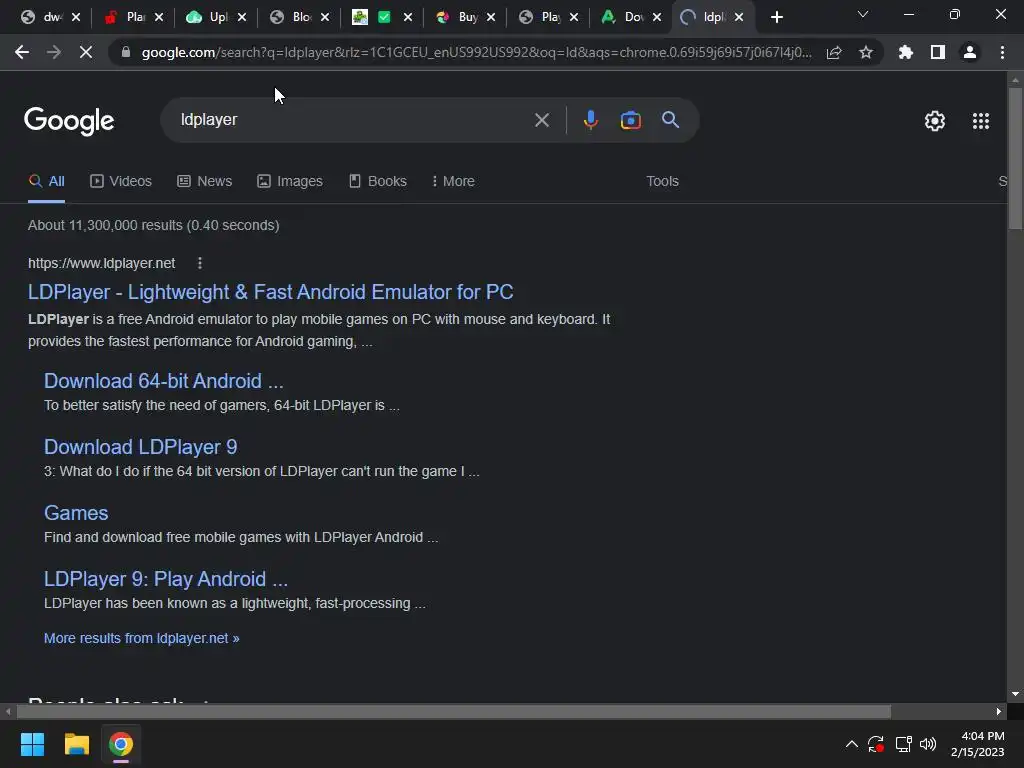Select the Images search filter

[289, 181]
